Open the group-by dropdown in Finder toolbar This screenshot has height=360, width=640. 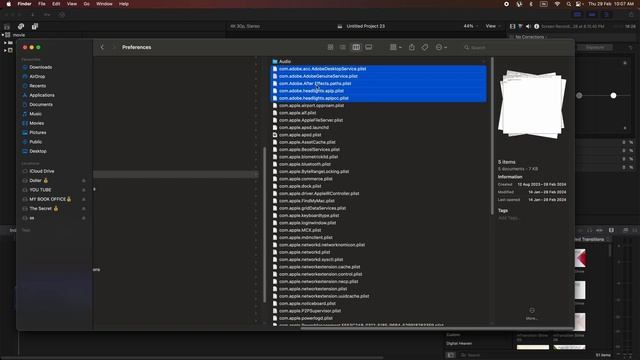click(x=396, y=47)
